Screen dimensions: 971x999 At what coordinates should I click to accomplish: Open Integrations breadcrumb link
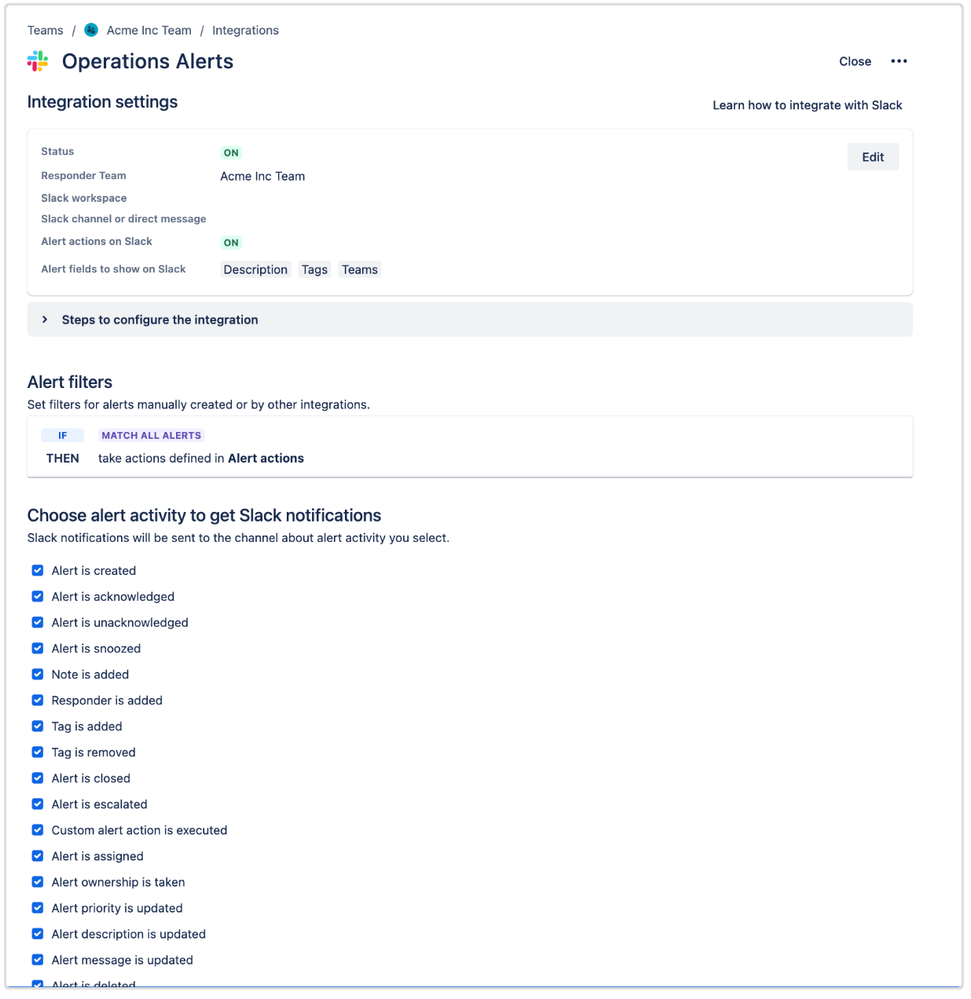(x=245, y=30)
